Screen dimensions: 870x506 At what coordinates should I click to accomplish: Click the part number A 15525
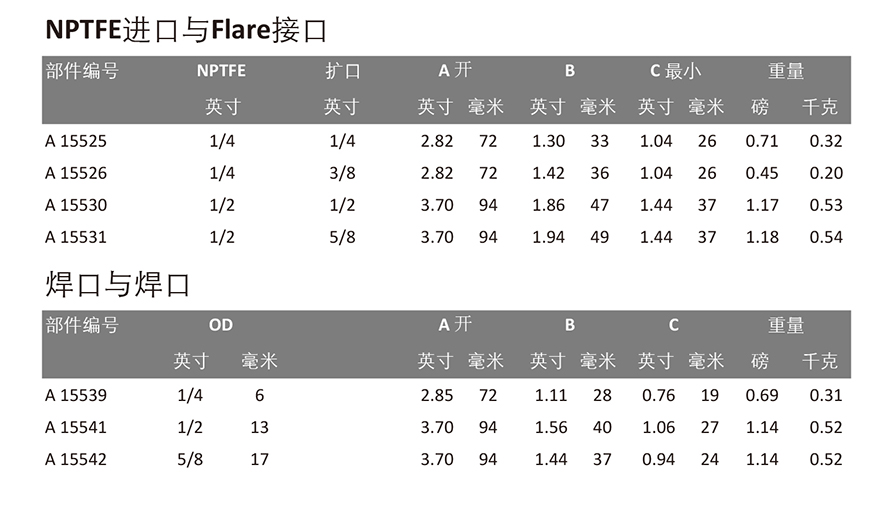coord(76,141)
